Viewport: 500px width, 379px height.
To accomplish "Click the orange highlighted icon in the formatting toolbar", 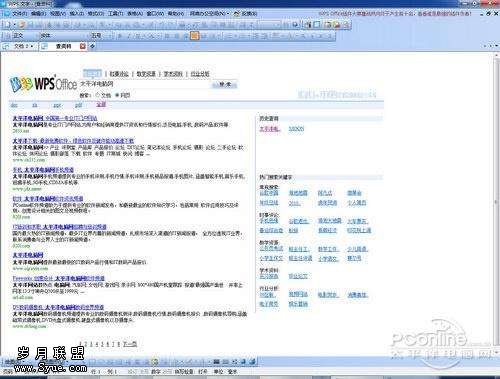I will point(195,36).
